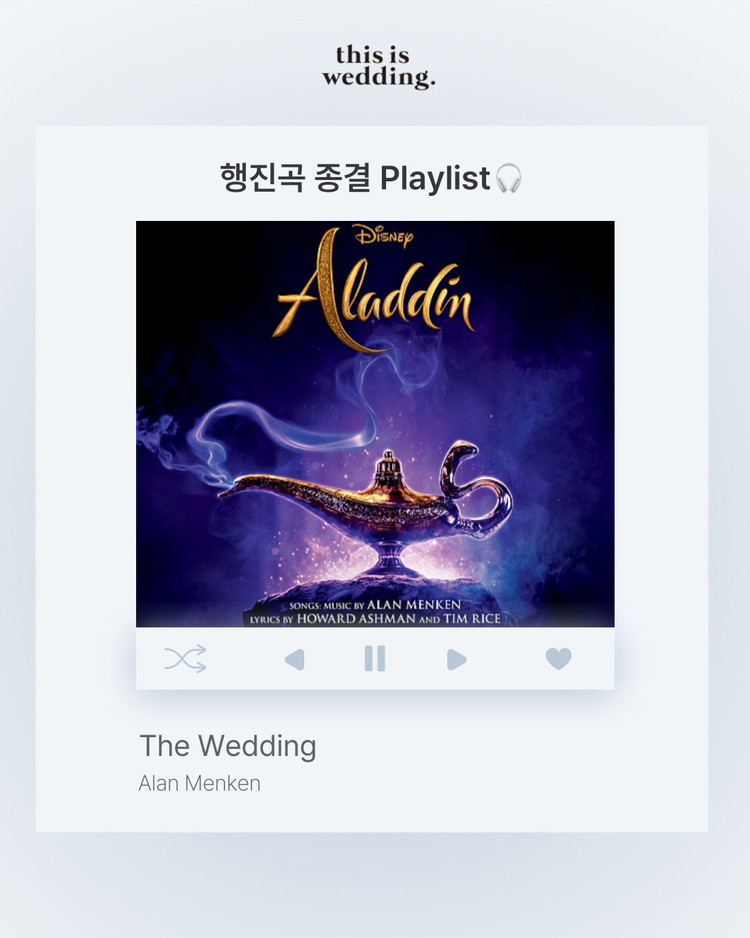Toggle shuffle playback icon
Image resolution: width=750 pixels, height=938 pixels.
pos(185,659)
